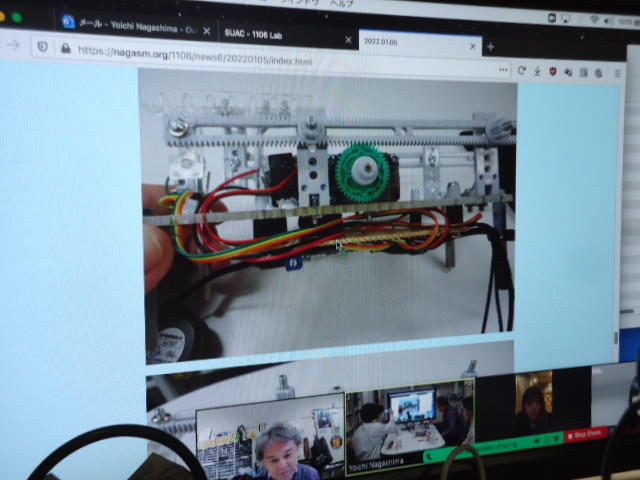Click the green macOS window zoom button
Viewport: 640px width, 480px height.
tap(17, 18)
